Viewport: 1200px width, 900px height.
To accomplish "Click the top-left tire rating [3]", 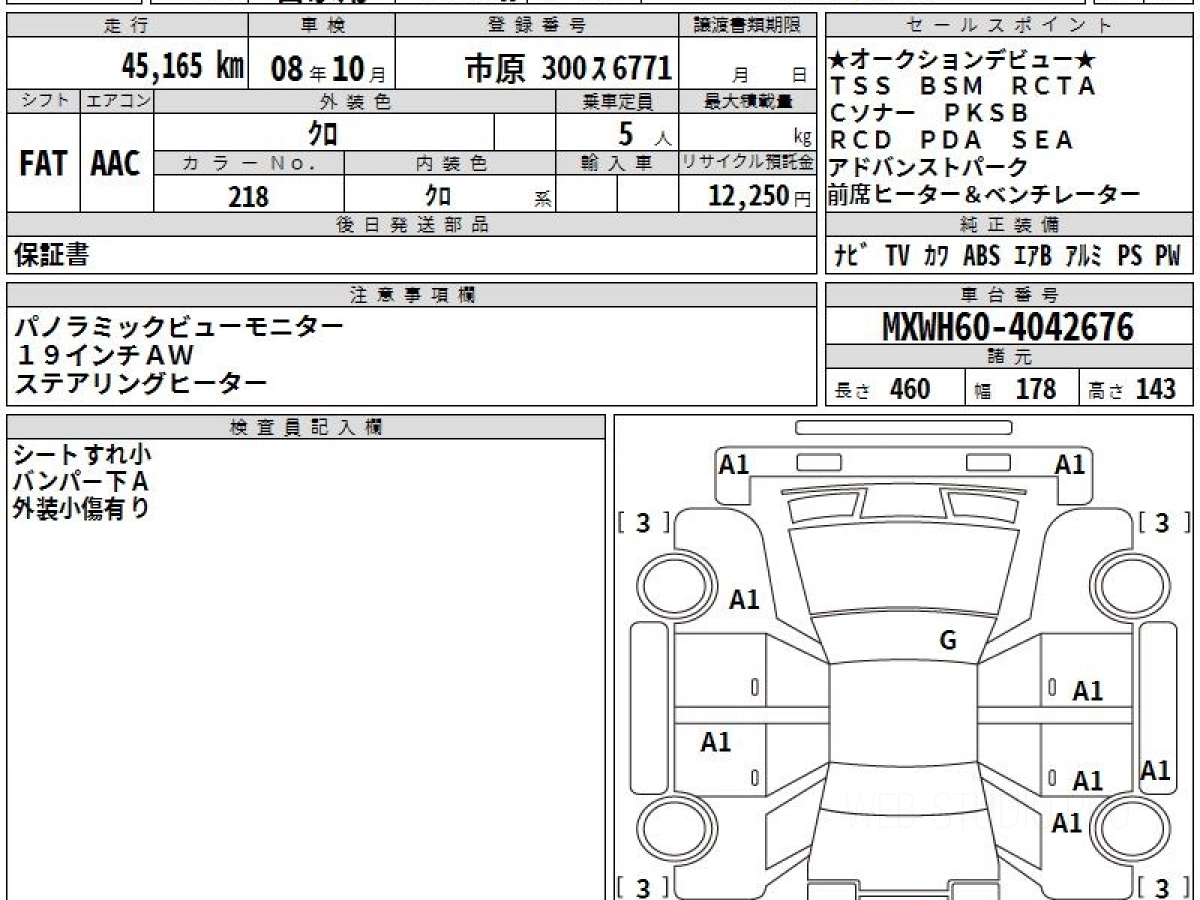I will (644, 523).
